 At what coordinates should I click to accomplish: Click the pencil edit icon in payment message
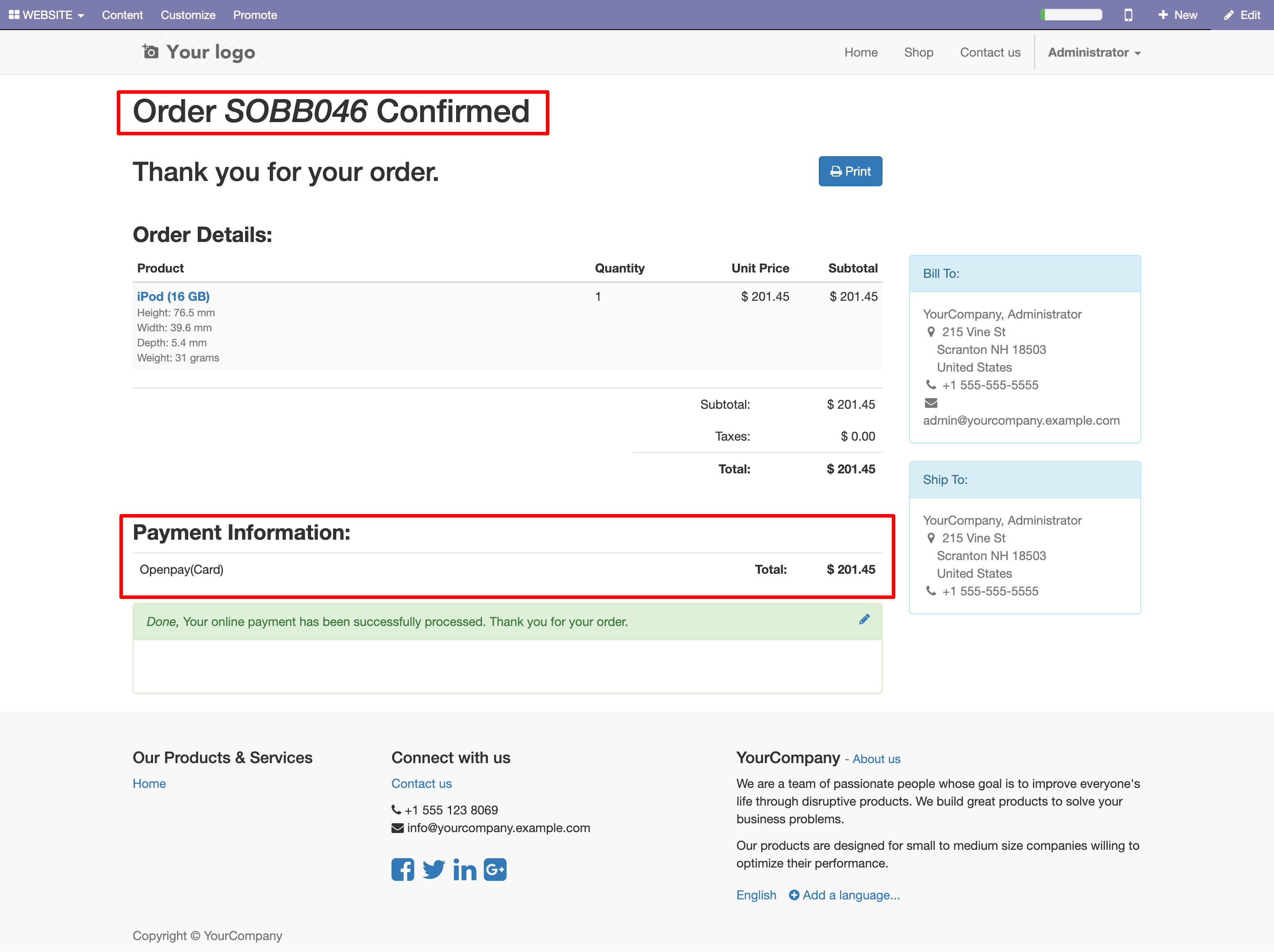[864, 619]
